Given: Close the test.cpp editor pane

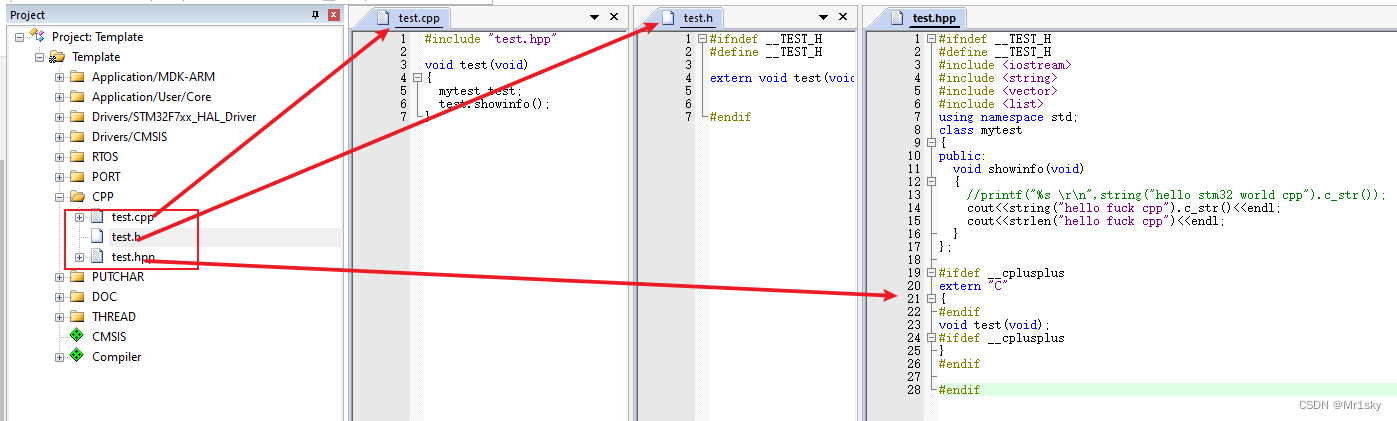Looking at the screenshot, I should (x=614, y=17).
